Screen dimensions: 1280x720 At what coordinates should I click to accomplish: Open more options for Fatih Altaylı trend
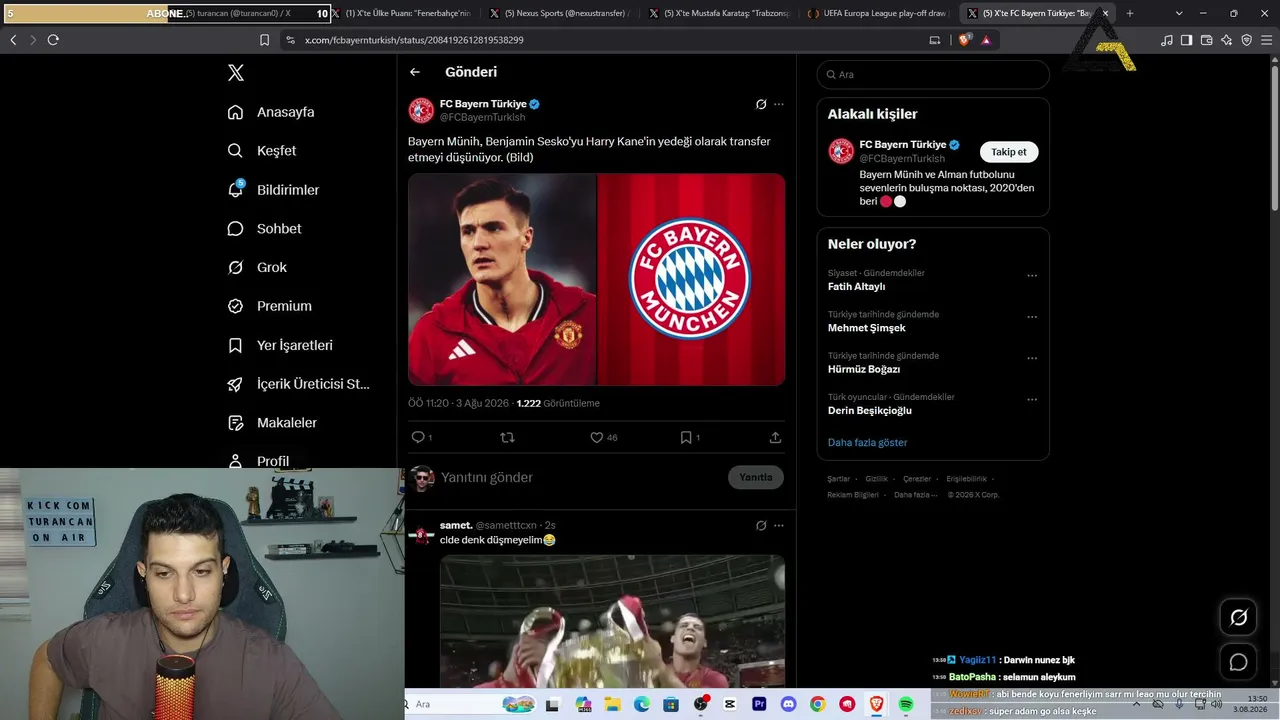[1032, 276]
